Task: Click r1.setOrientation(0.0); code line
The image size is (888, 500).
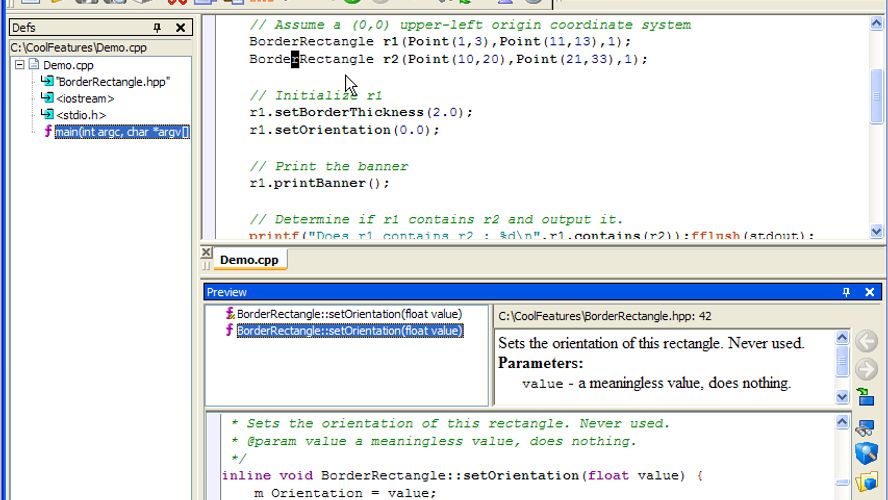Action: [x=344, y=130]
